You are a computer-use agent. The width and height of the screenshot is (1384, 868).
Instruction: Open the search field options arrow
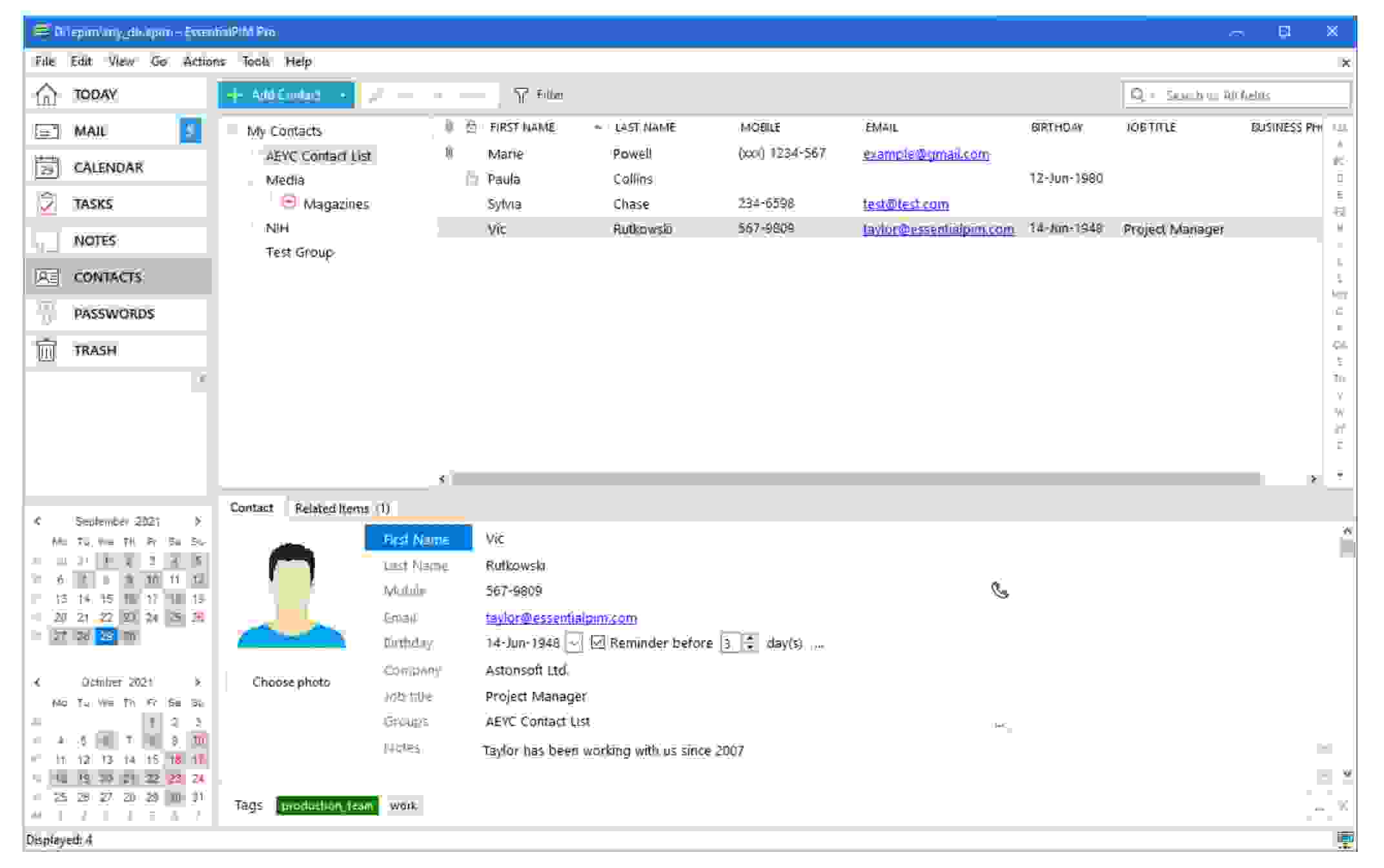(1152, 96)
